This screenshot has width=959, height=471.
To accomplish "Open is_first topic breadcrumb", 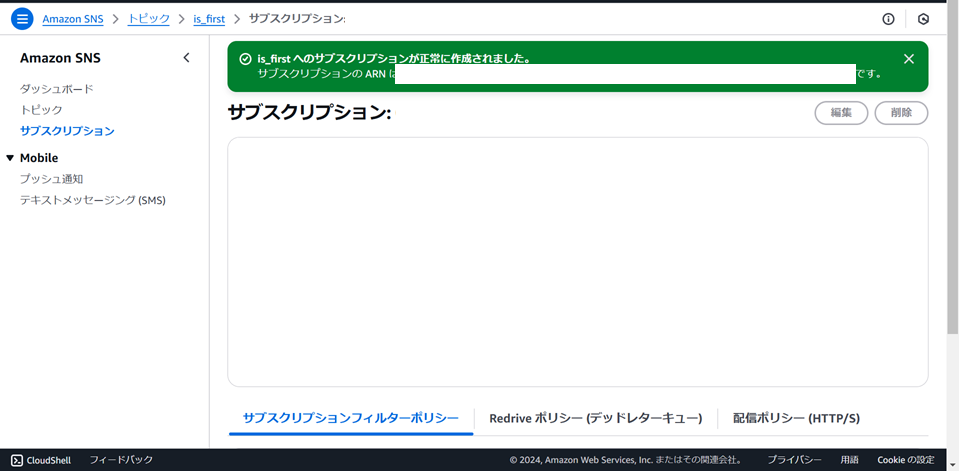I will coord(209,19).
